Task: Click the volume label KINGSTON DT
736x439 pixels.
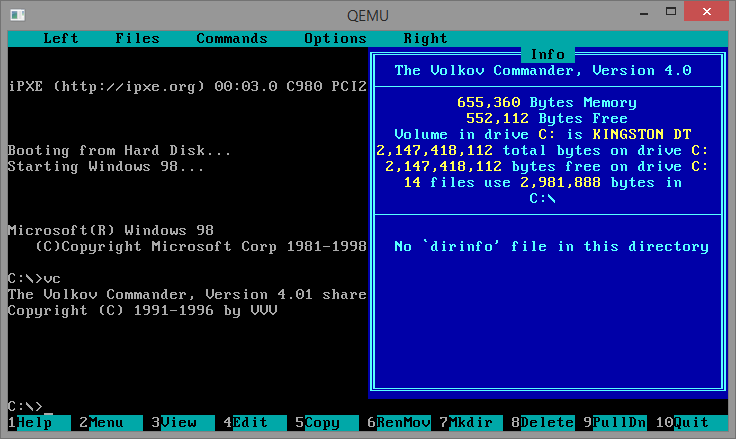Action: (642, 134)
